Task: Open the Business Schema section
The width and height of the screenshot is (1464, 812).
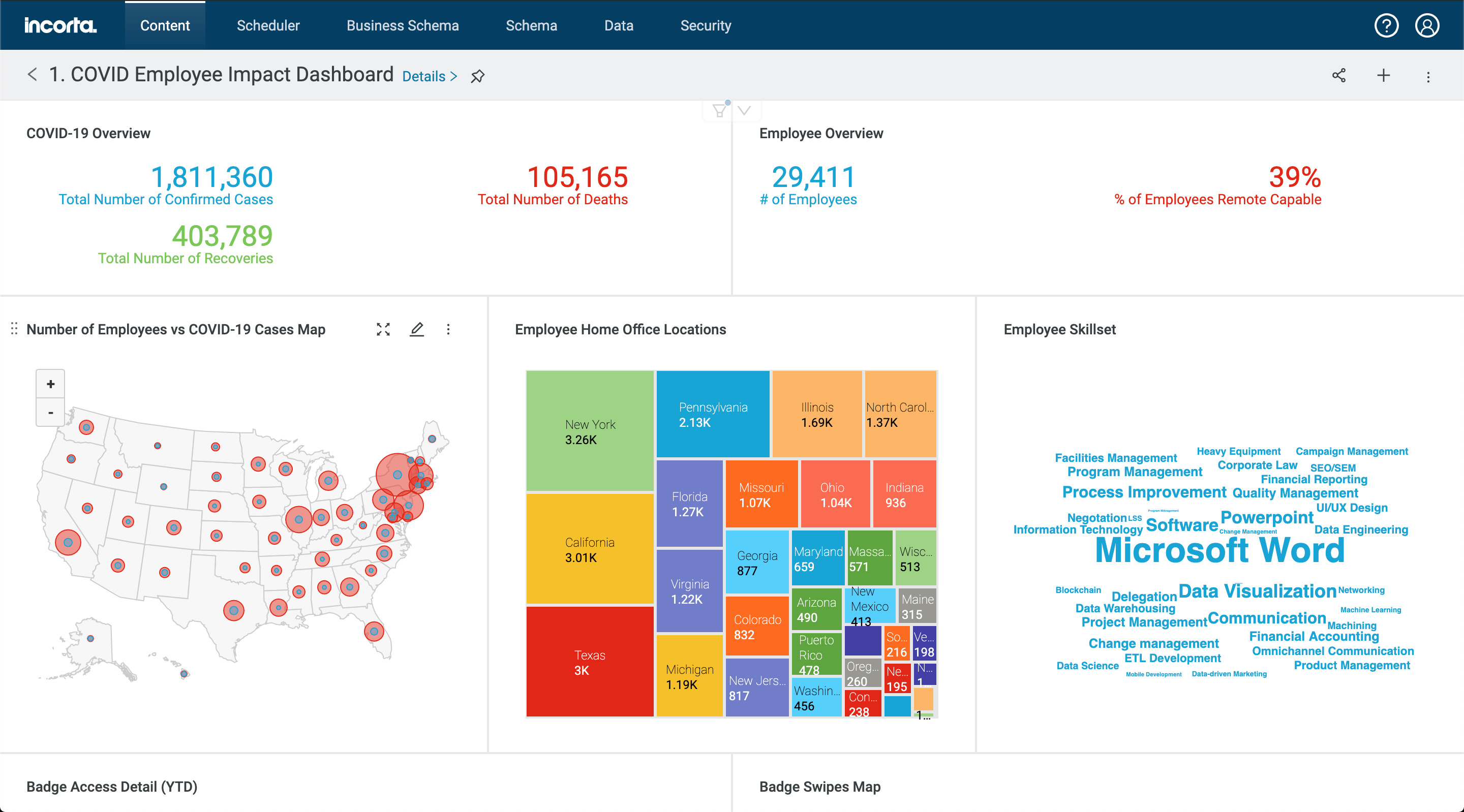Action: point(403,25)
